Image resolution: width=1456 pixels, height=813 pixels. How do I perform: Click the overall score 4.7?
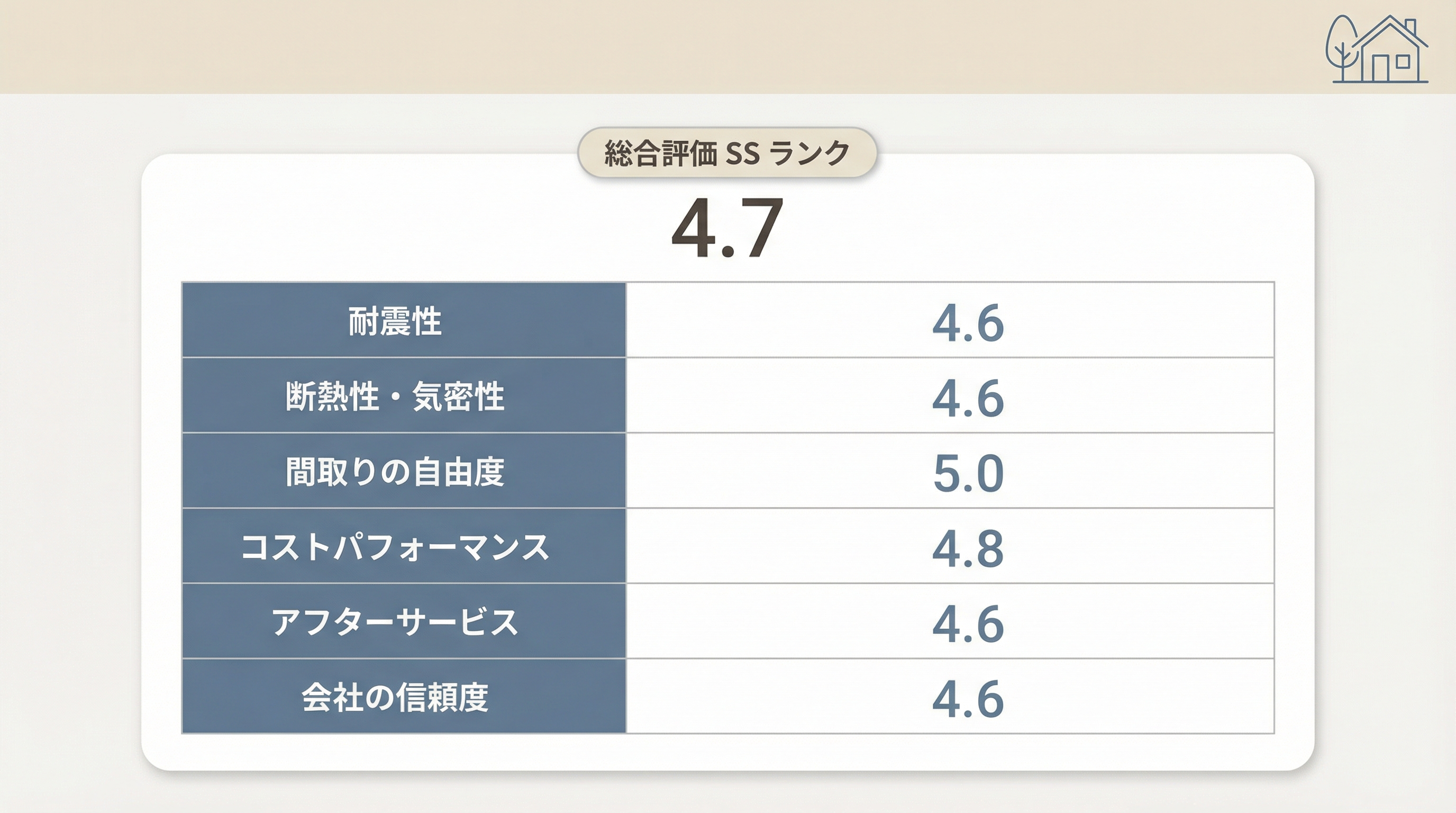click(727, 227)
